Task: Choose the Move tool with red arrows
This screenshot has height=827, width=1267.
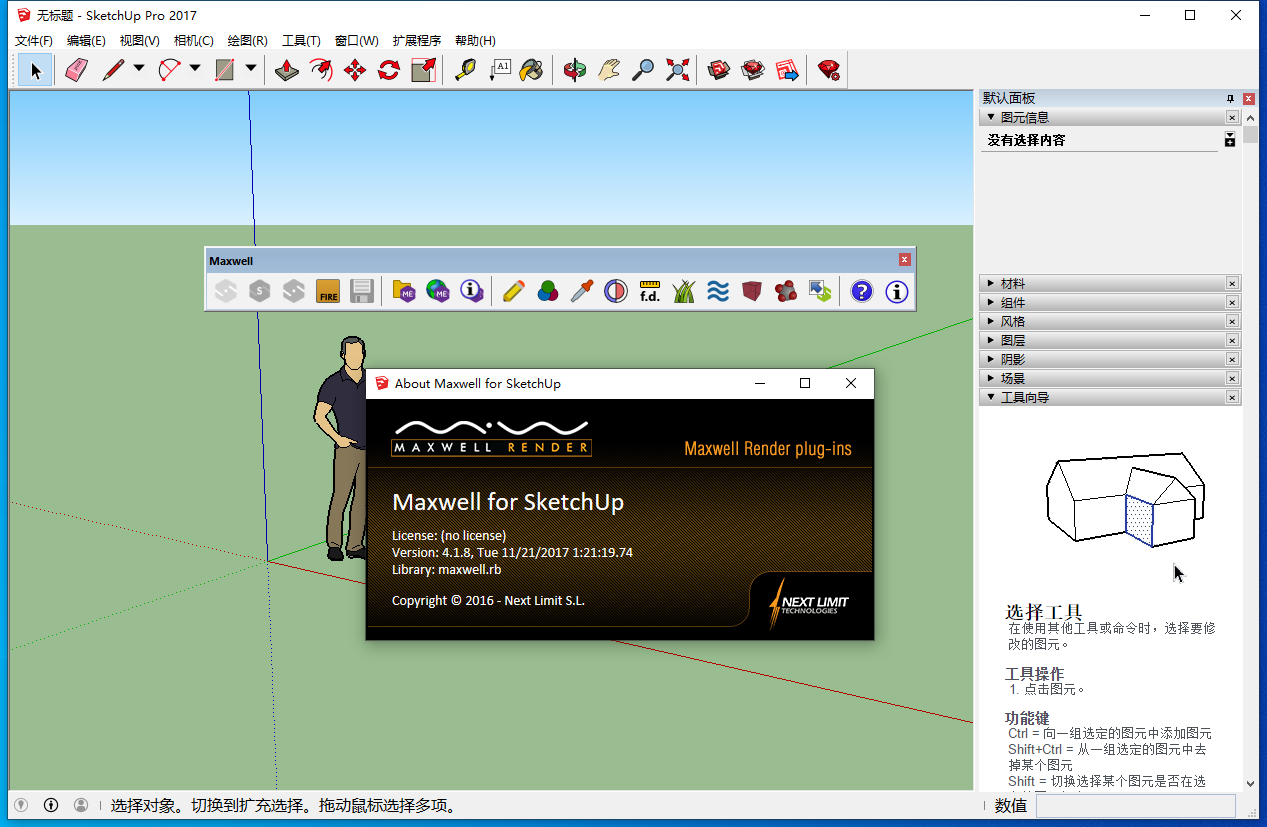Action: click(x=355, y=70)
